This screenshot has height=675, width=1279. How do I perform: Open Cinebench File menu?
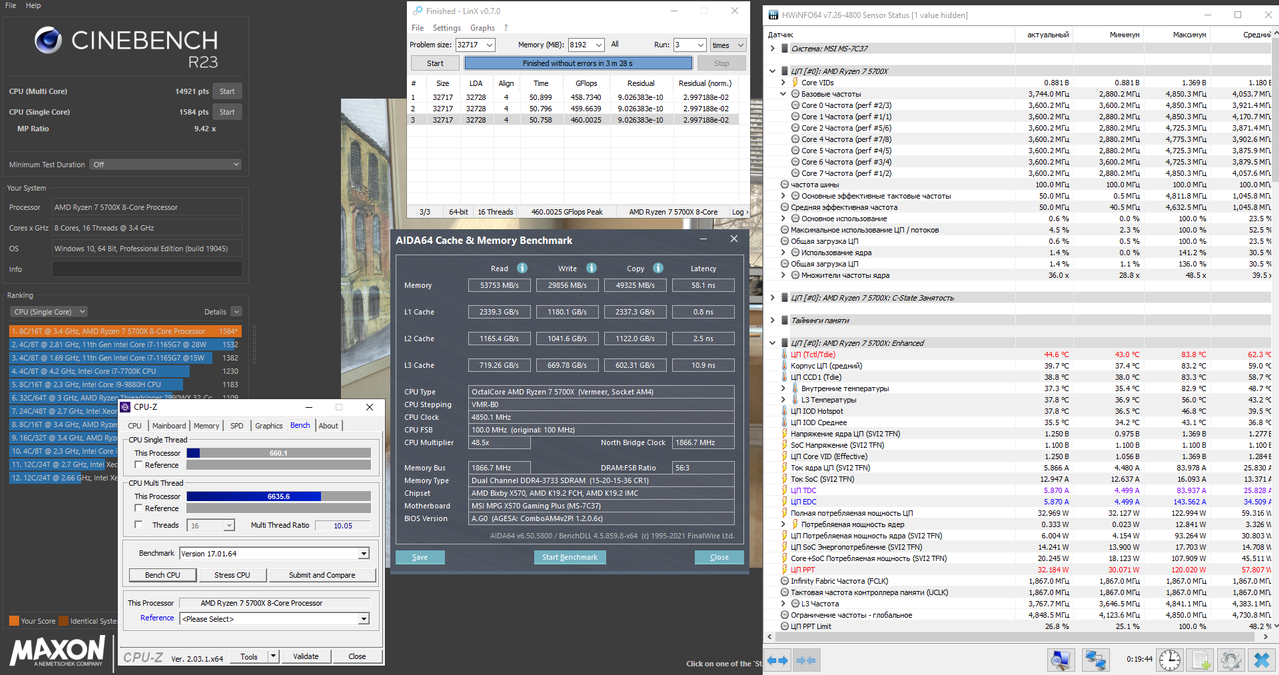coord(11,6)
